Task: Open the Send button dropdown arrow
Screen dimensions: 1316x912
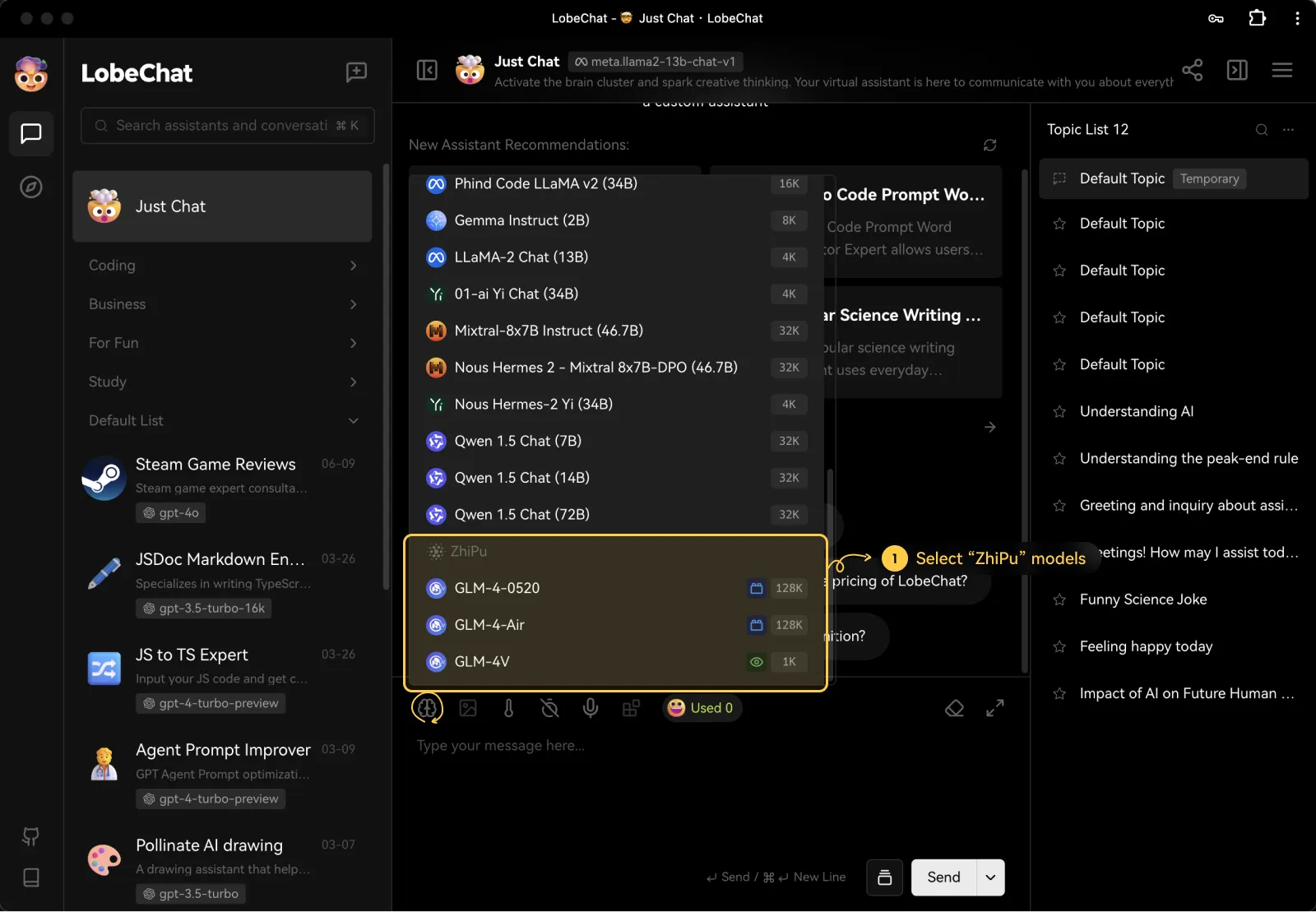Action: [x=990, y=877]
